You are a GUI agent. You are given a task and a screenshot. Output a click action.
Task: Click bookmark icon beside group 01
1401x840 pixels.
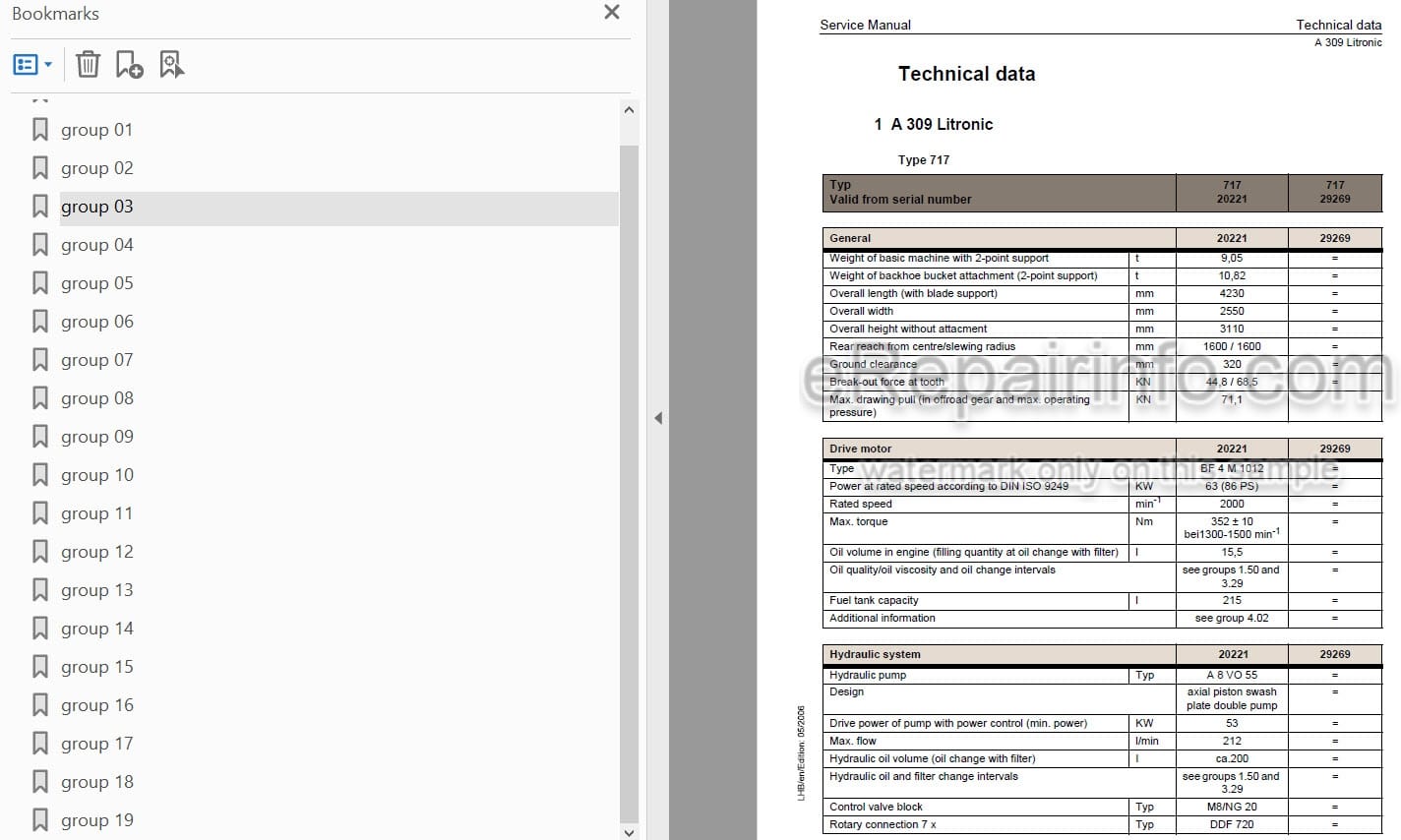coord(40,130)
